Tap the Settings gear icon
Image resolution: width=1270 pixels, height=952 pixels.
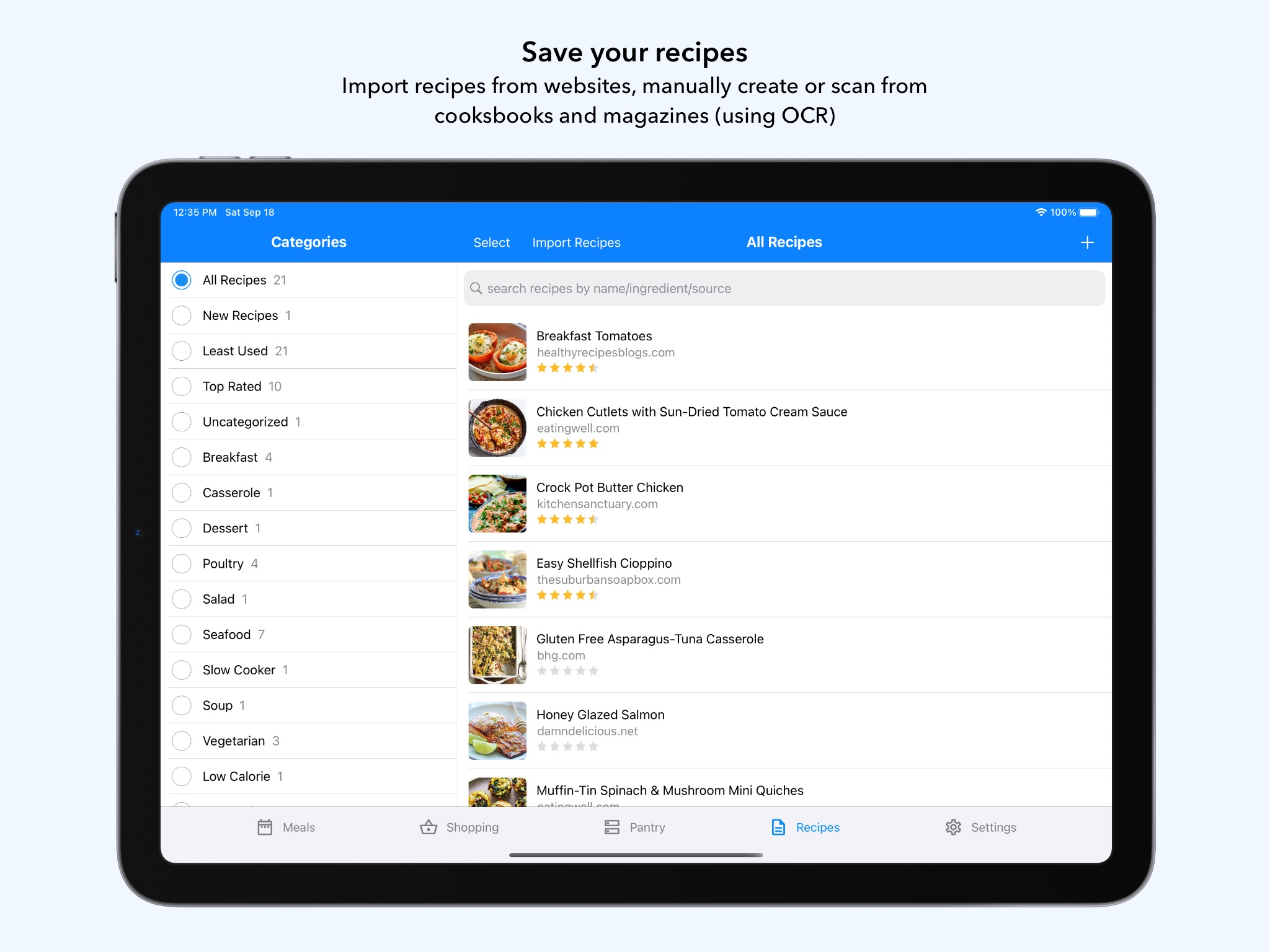[955, 827]
